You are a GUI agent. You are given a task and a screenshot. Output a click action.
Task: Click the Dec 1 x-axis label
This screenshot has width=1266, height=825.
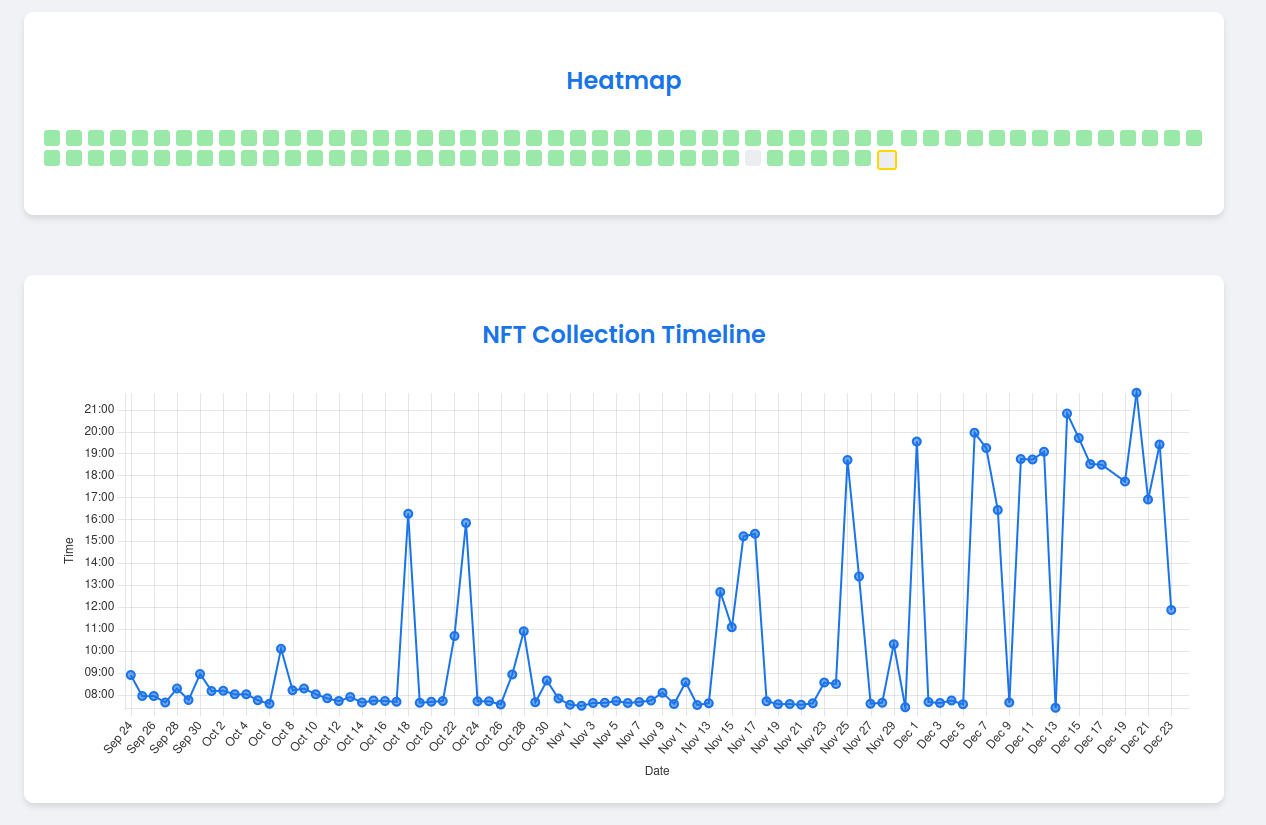pyautogui.click(x=908, y=735)
